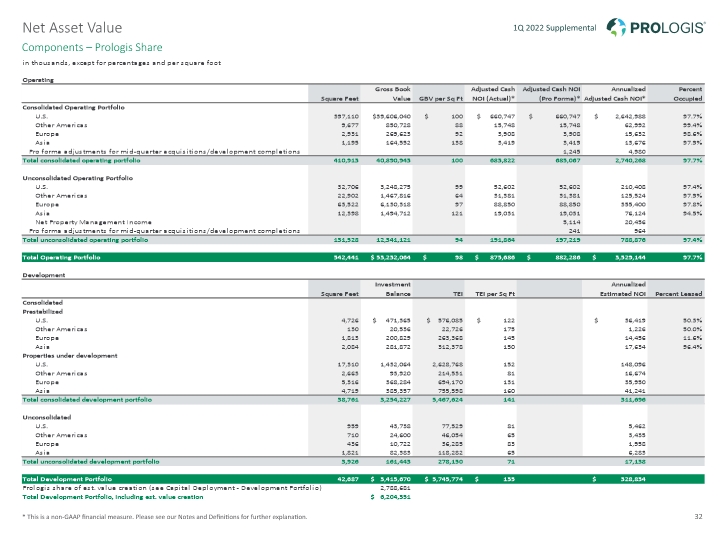Click '97.7%' in Total consolidated operating portfolio row

click(x=692, y=161)
